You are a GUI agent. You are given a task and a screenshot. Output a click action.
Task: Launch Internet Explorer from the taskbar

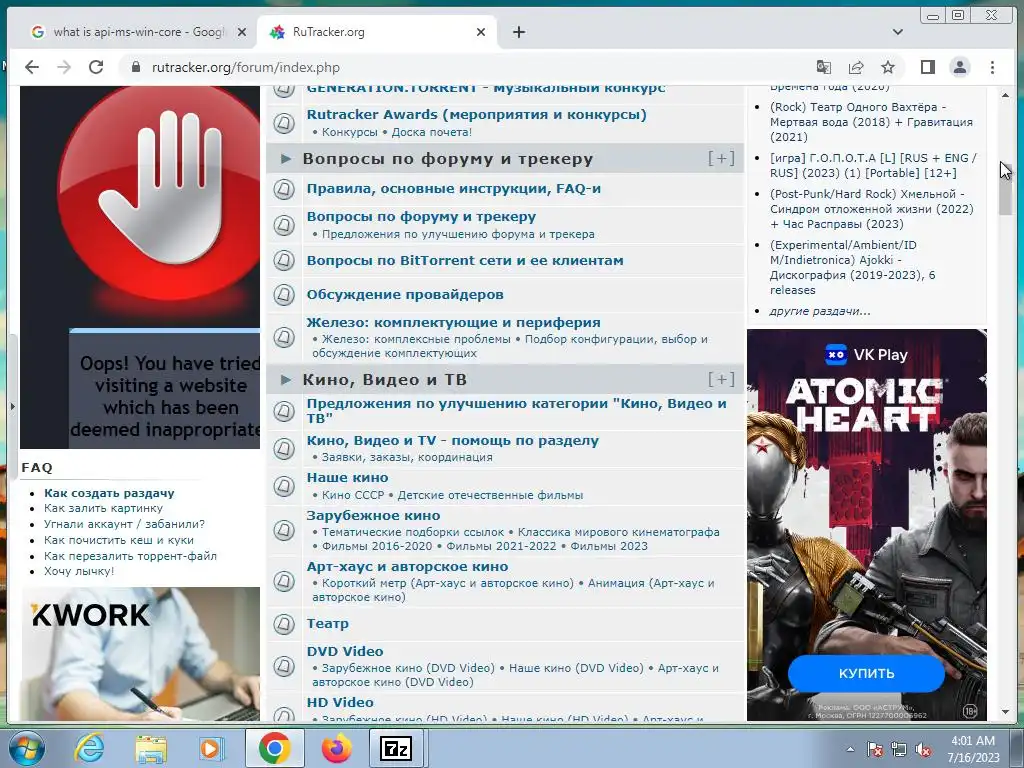89,748
